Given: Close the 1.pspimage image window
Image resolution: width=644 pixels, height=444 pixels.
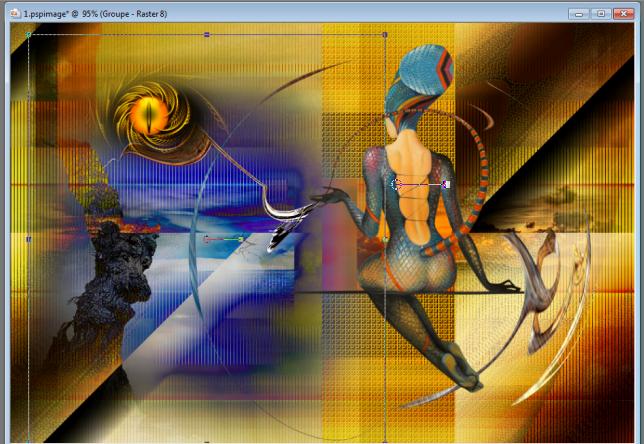Looking at the screenshot, I should [623, 14].
